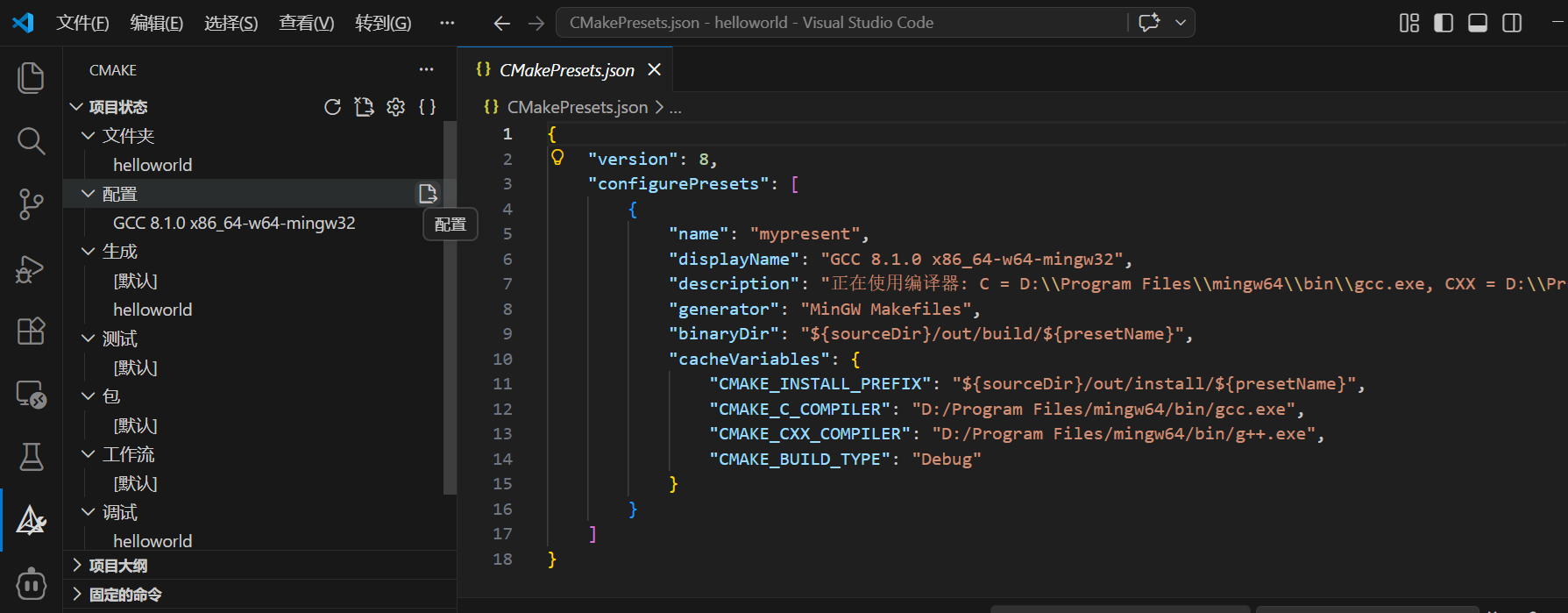Select [默认] under 工作流
Image resolution: width=1568 pixels, height=613 pixels.
tap(135, 483)
